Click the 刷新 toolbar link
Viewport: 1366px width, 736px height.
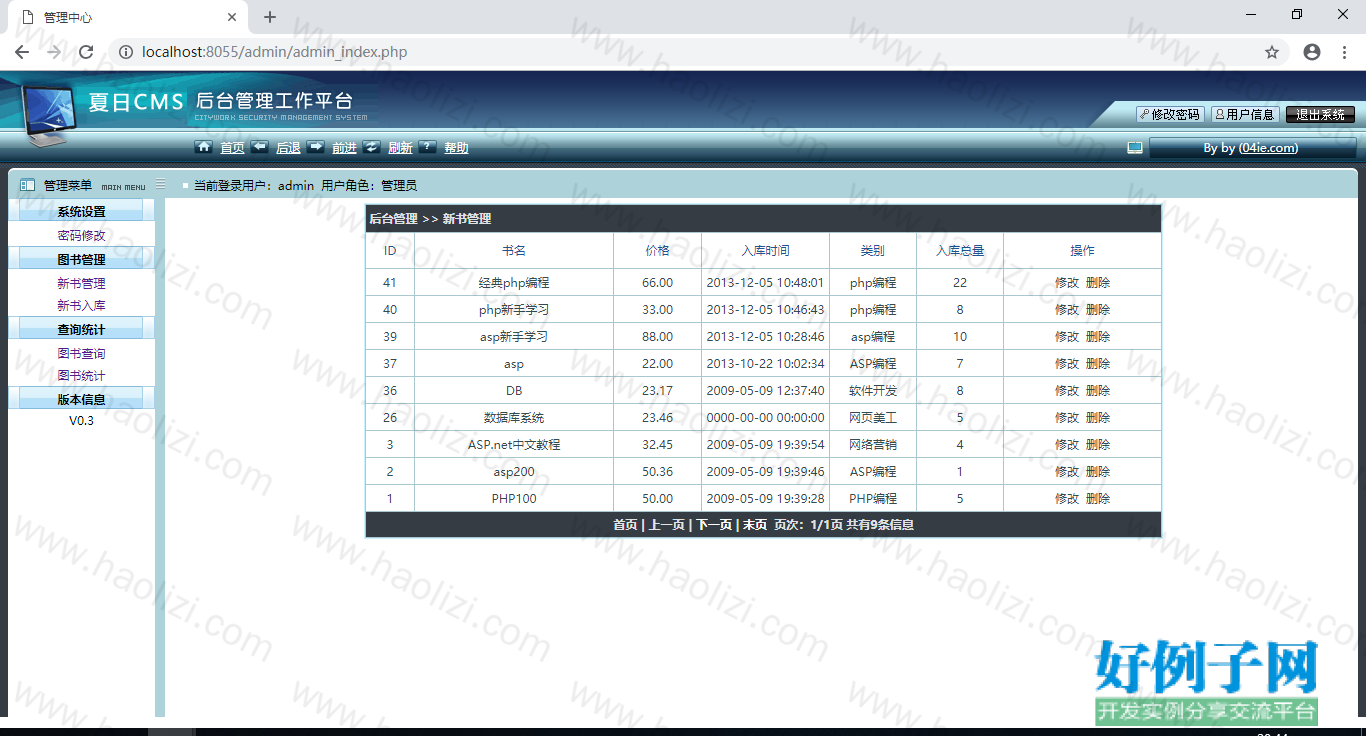pos(400,148)
